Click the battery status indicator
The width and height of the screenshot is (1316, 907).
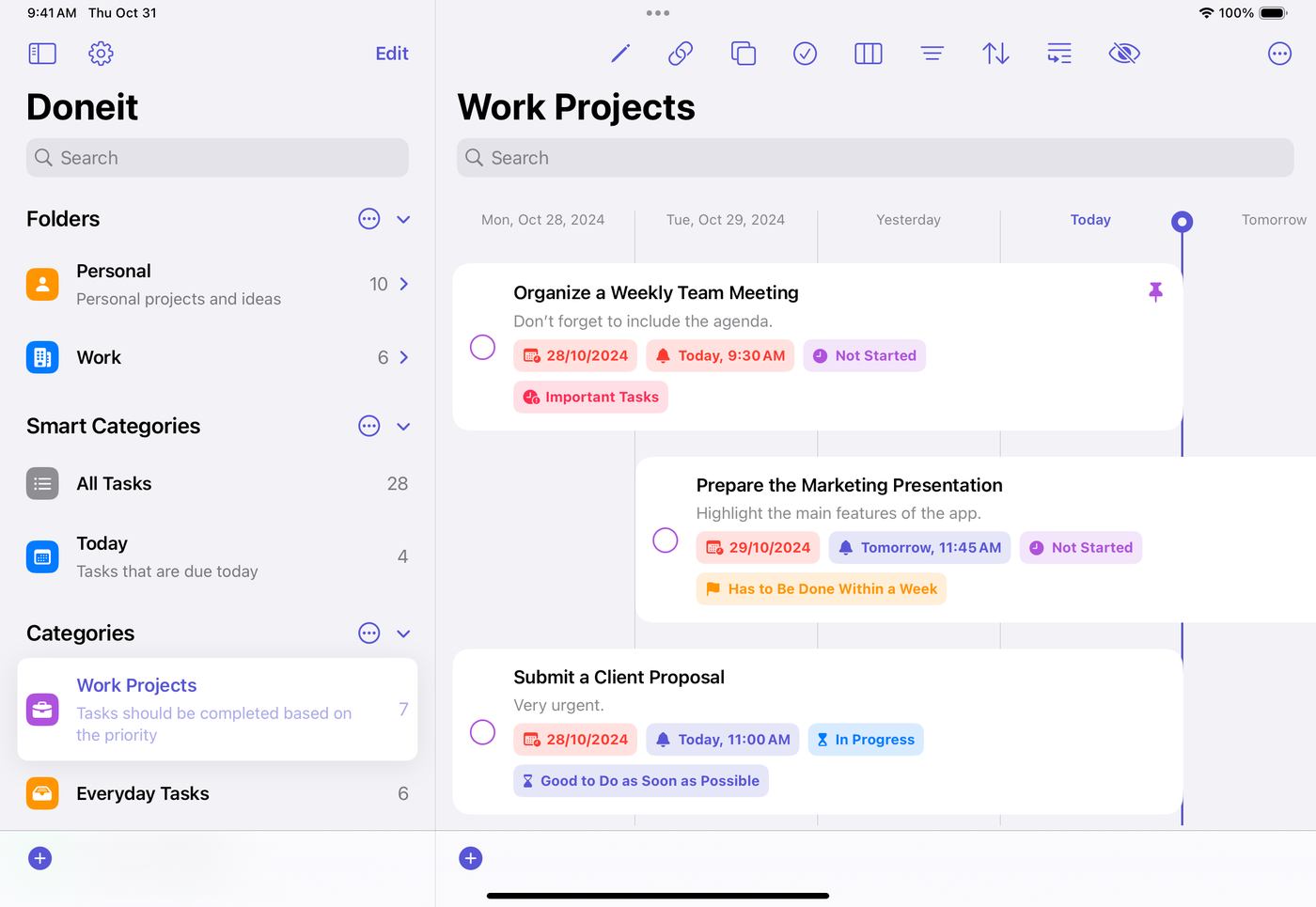pos(1274,13)
